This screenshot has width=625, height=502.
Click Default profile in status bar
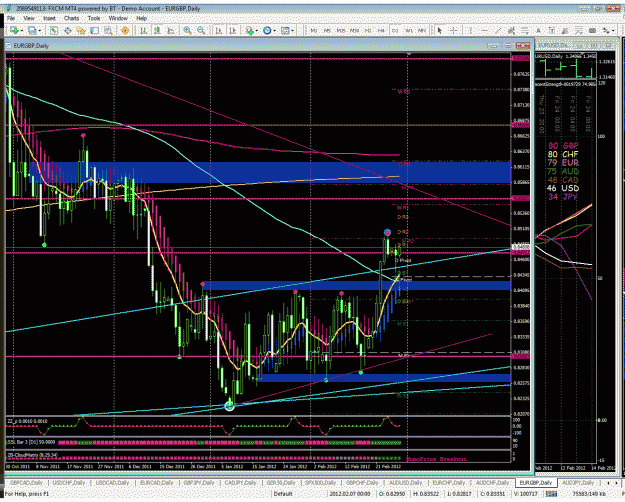pyautogui.click(x=283, y=494)
